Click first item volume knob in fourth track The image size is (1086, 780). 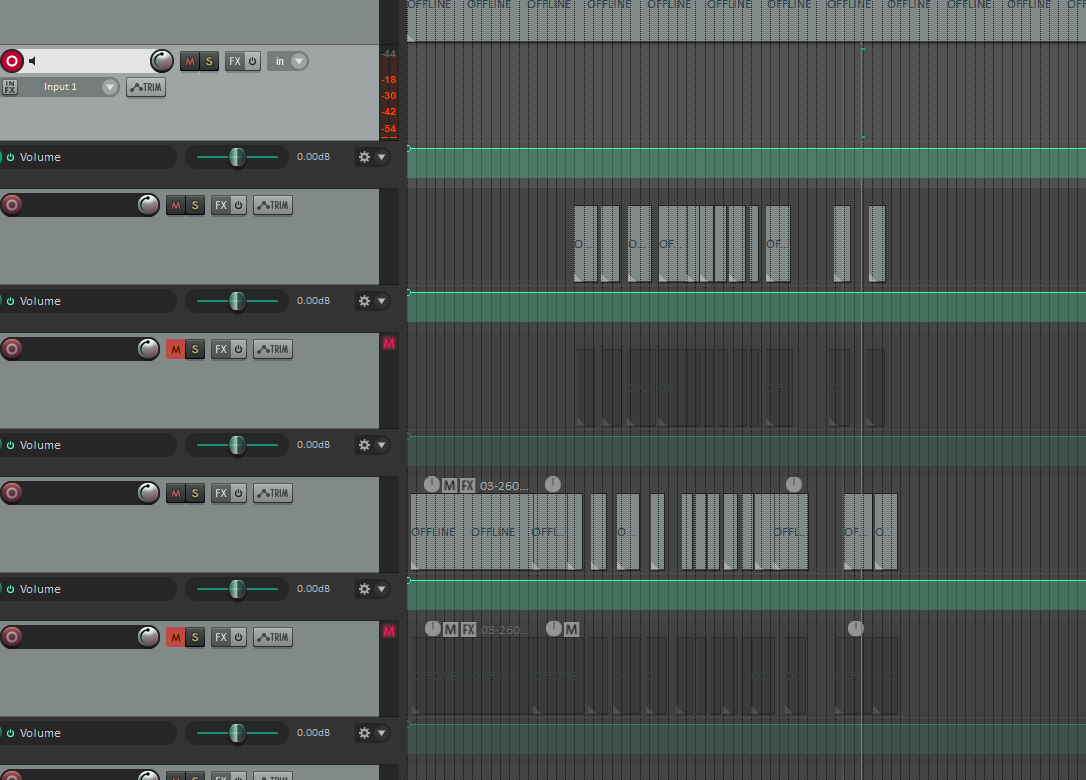(x=431, y=484)
